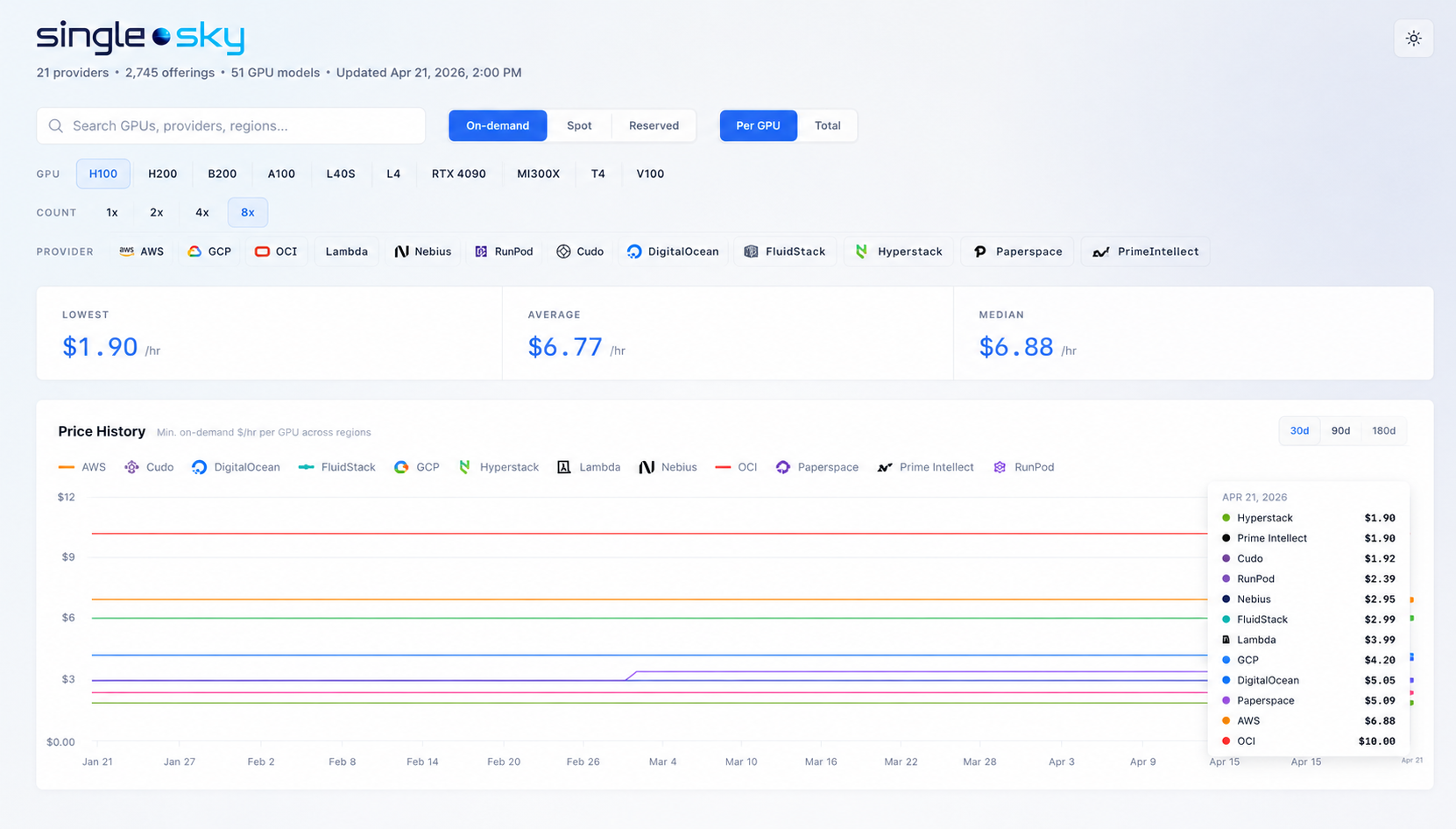Screen dimensions: 1456x829
Task: Click the Lambda $3.99 tooltip row
Action: coord(1309,640)
